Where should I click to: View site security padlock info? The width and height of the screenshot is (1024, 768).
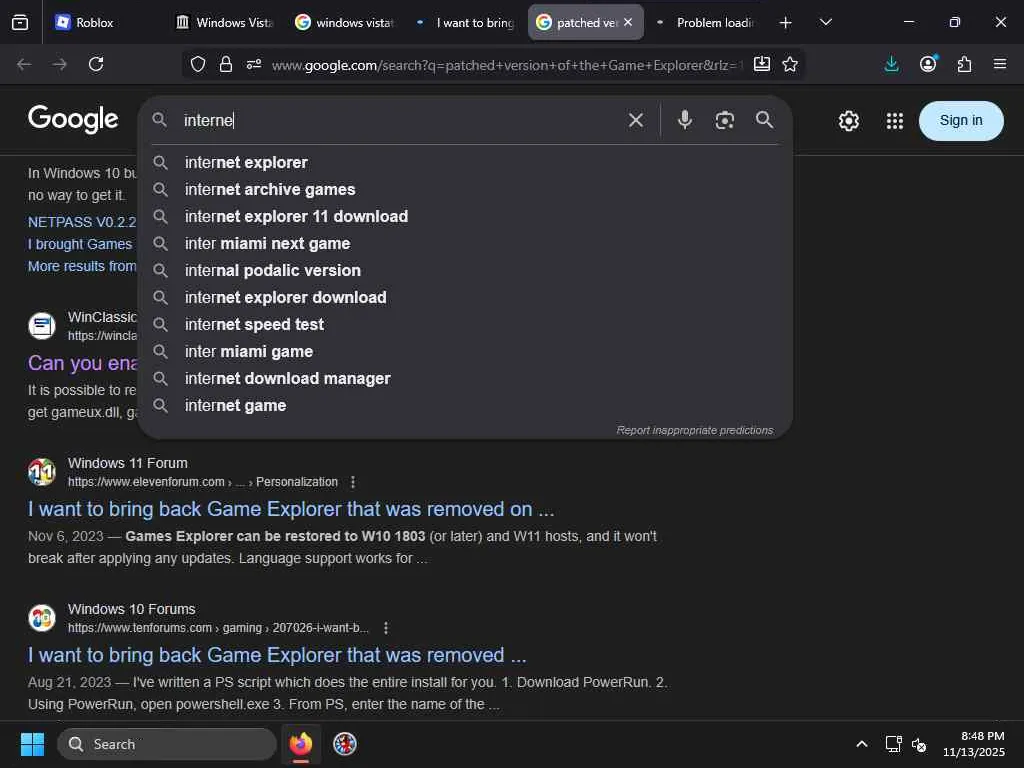226,64
